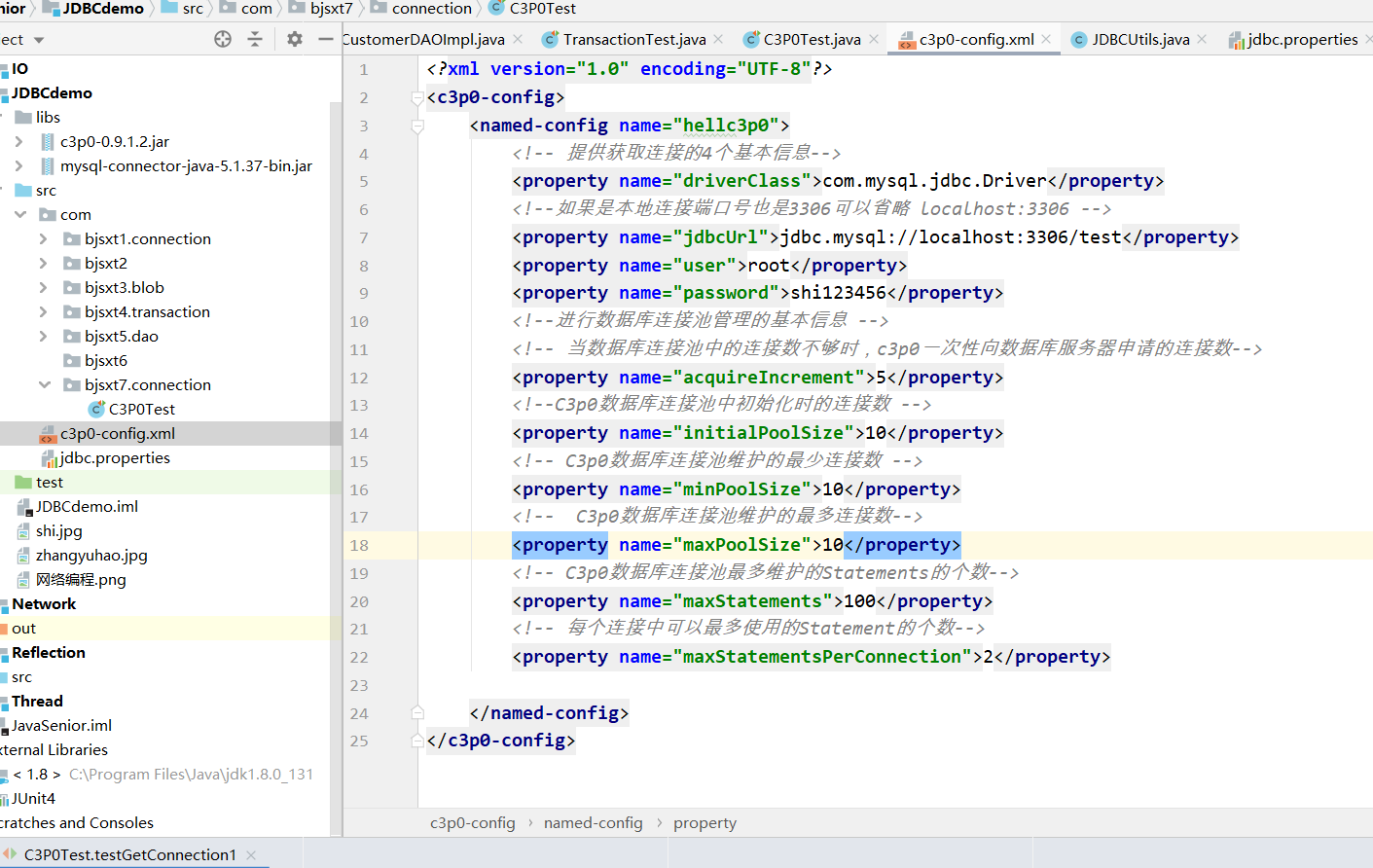1373x868 pixels.
Task: Switch to C3P0Test.java tab
Action: coord(802,39)
